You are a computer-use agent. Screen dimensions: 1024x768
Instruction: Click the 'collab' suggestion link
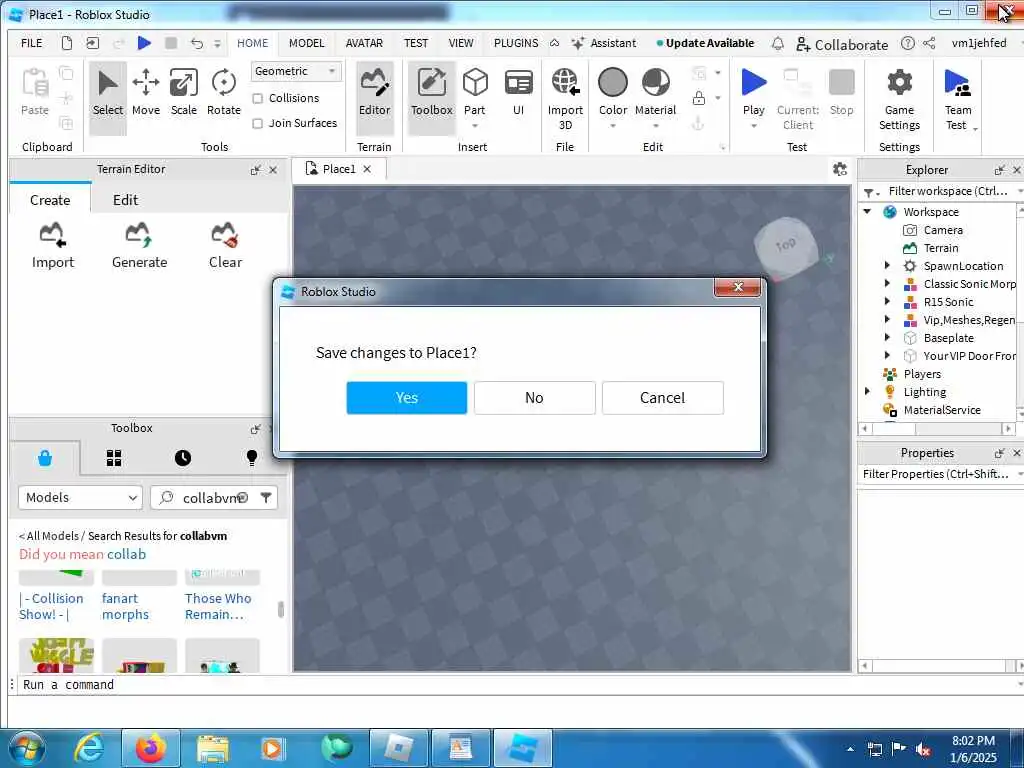point(127,554)
